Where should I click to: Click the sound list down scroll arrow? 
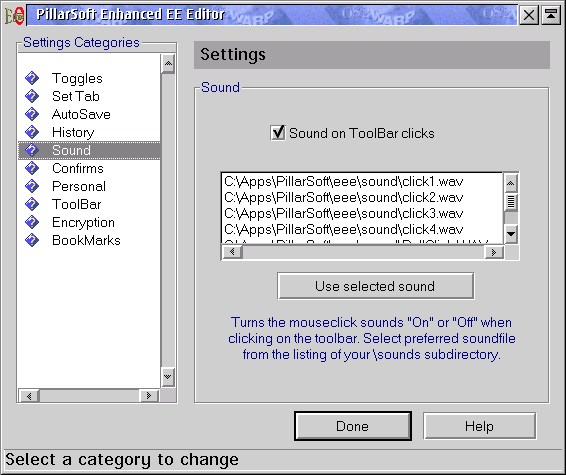511,234
